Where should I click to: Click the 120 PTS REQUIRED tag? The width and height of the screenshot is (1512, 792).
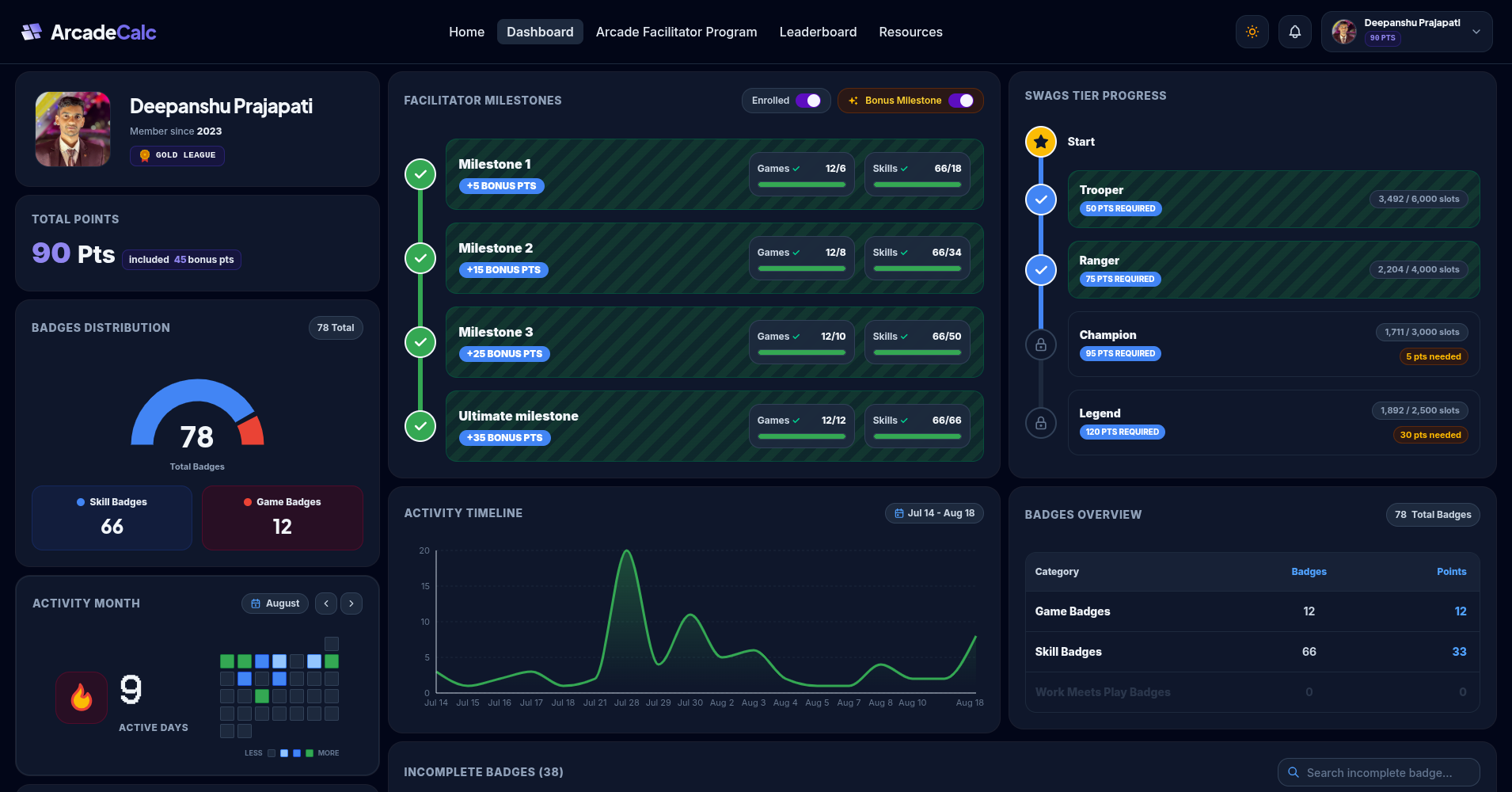pyautogui.click(x=1122, y=432)
